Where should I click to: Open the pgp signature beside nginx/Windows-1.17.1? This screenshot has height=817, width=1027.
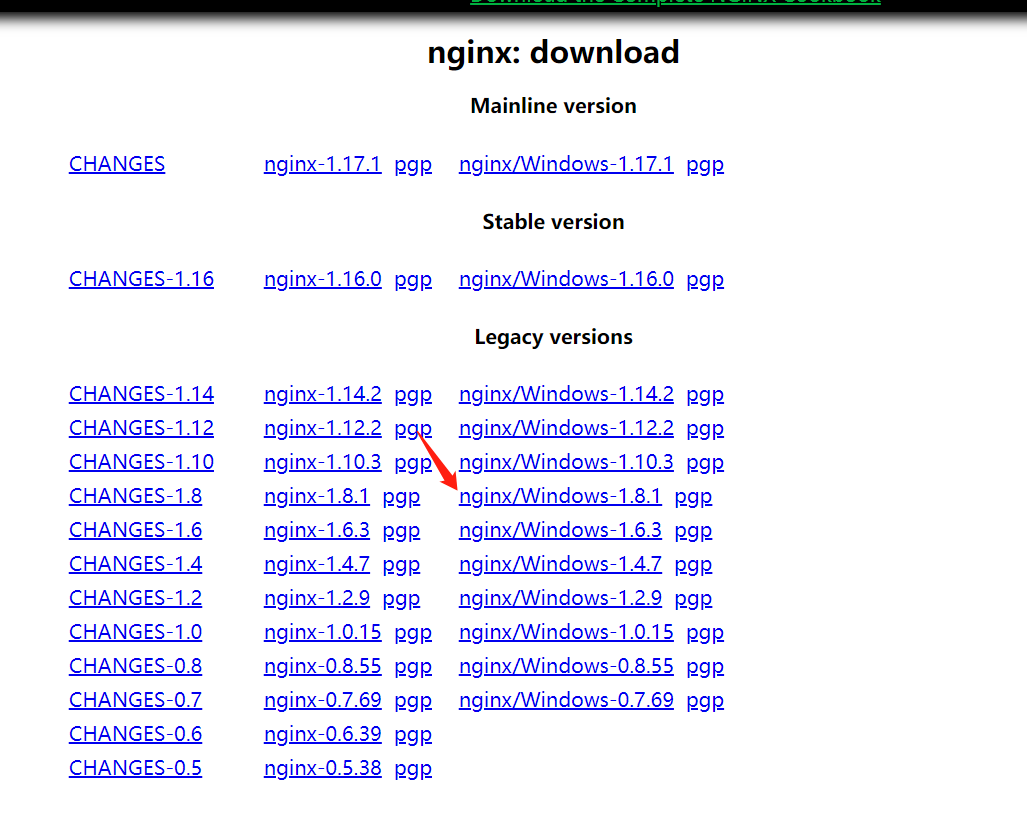point(705,165)
